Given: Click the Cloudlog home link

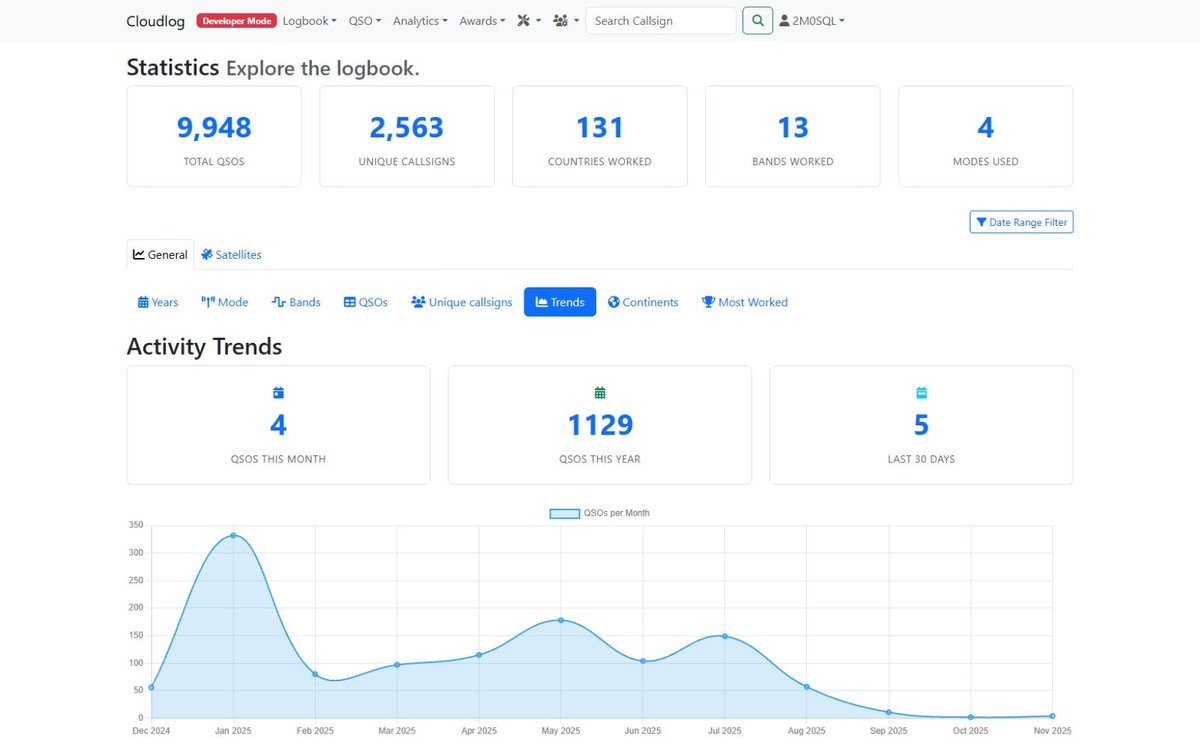Looking at the screenshot, I should click(x=155, y=20).
